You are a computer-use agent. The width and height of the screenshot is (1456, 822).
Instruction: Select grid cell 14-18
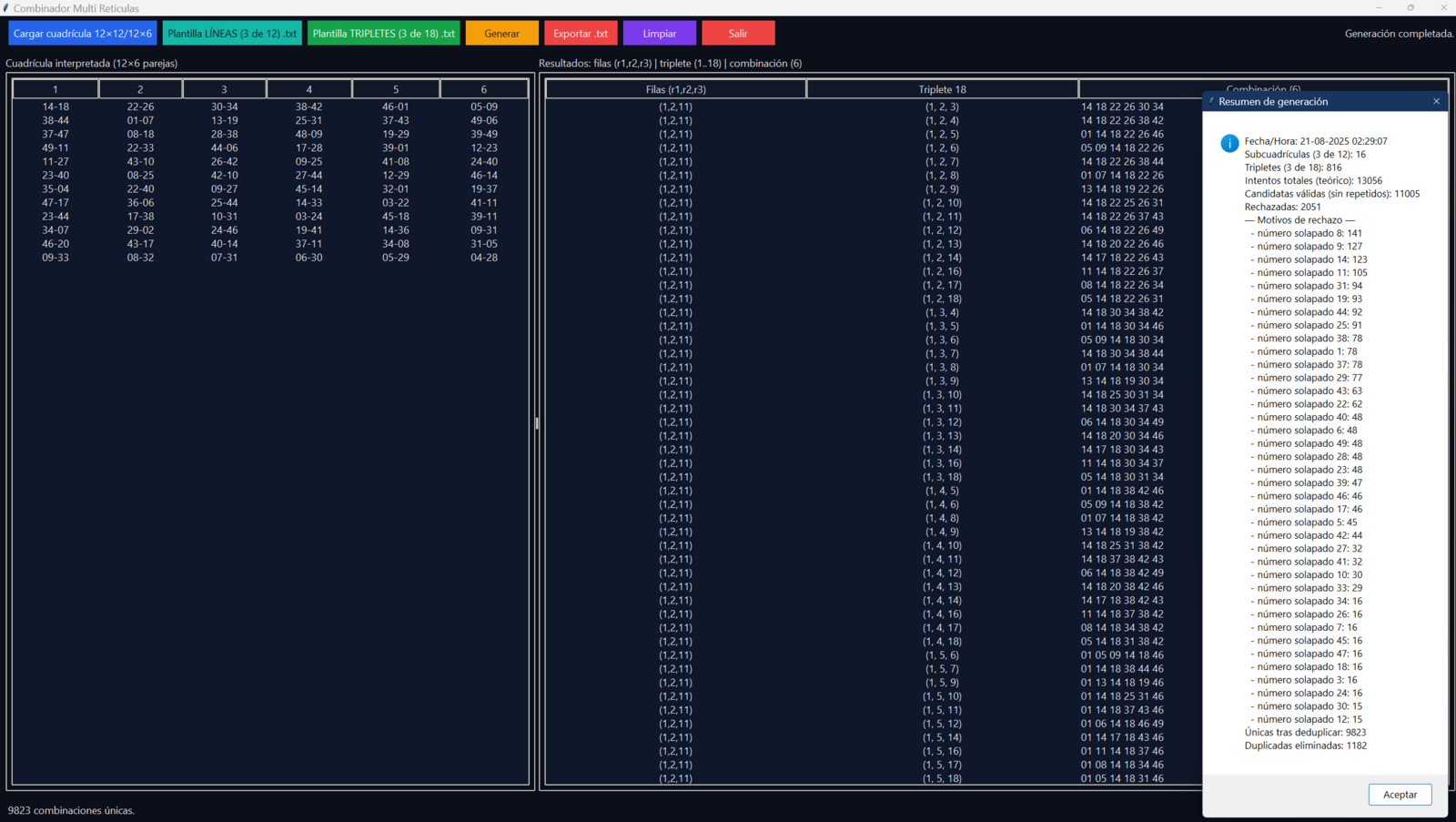point(56,107)
